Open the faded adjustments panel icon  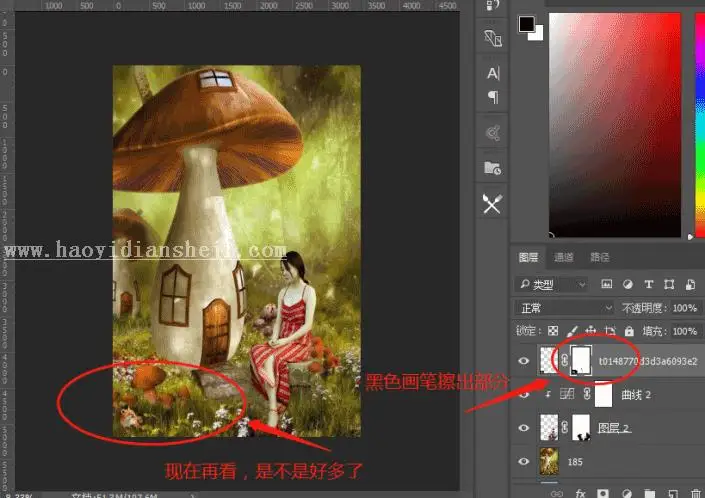(x=493, y=133)
